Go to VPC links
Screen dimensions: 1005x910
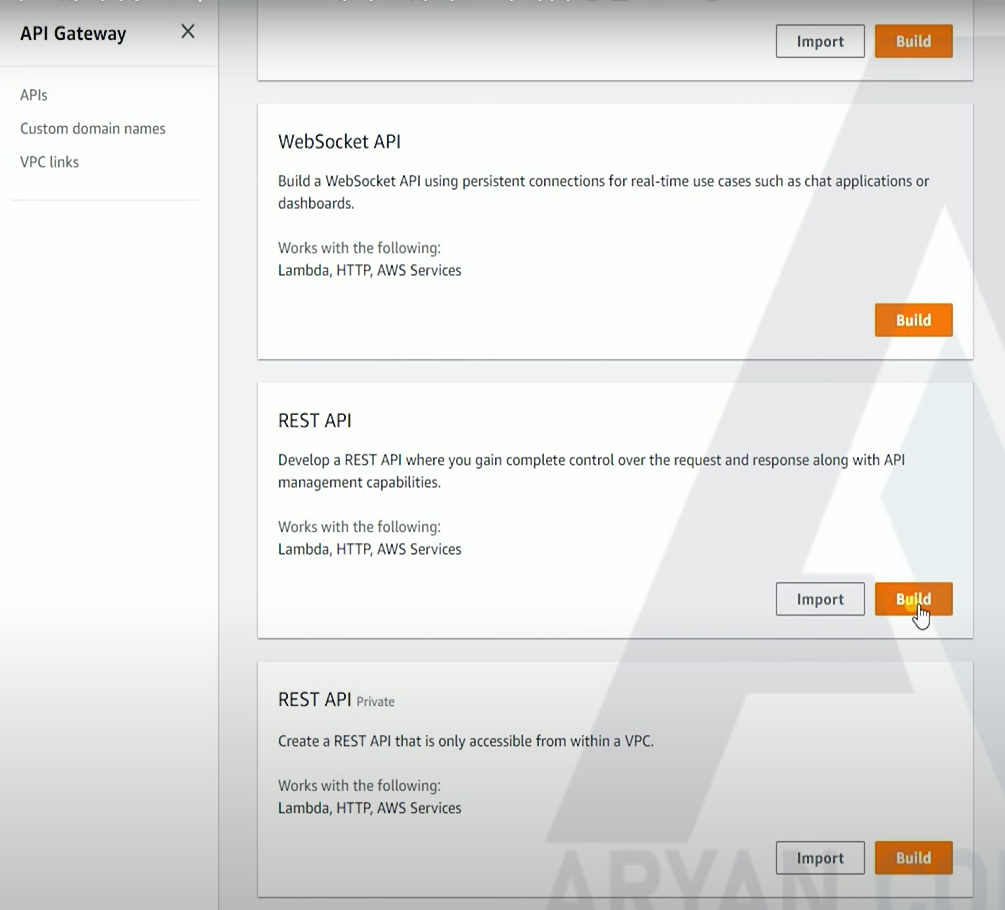tap(49, 161)
